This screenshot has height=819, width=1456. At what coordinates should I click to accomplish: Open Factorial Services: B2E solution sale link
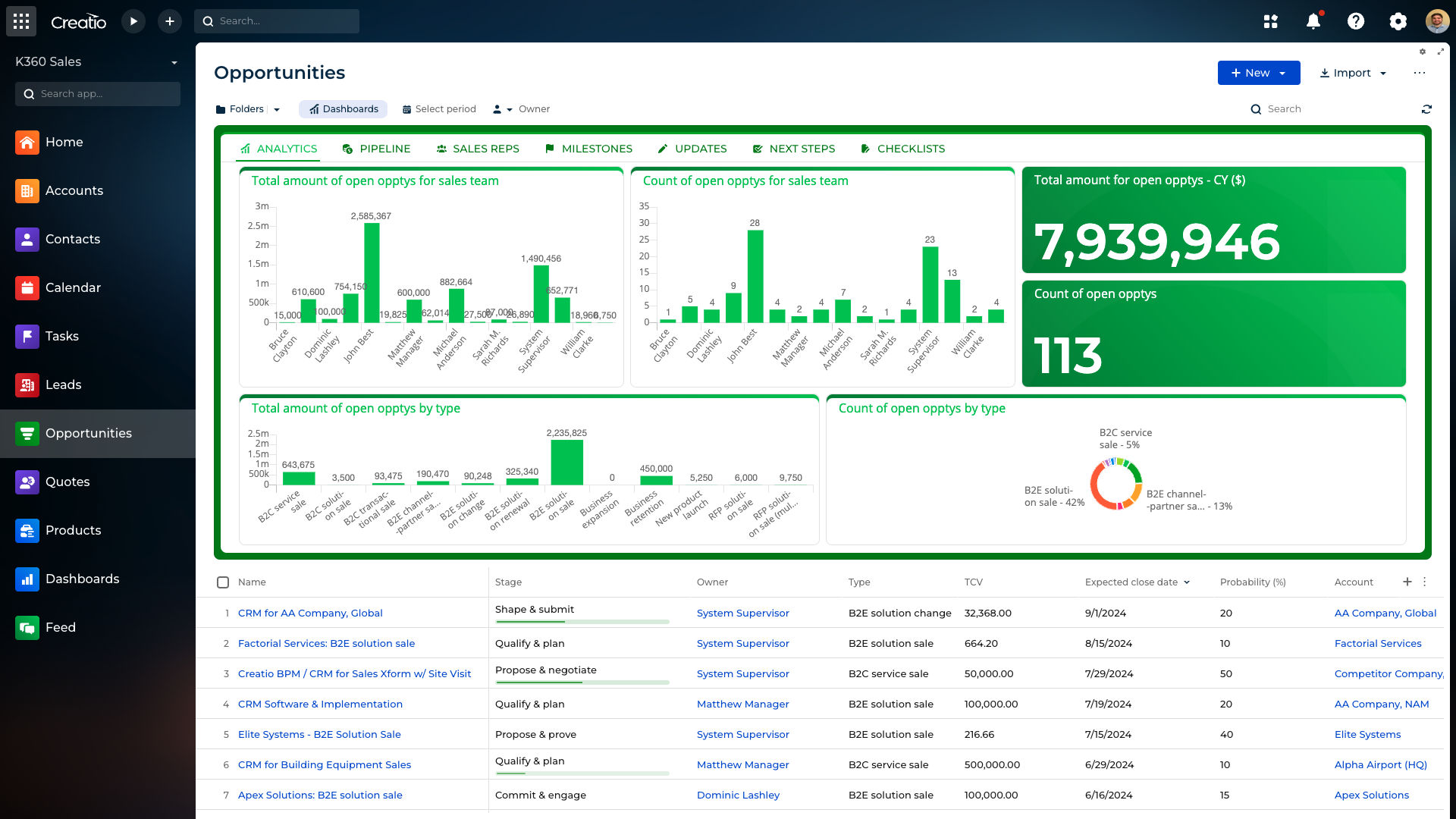point(326,643)
